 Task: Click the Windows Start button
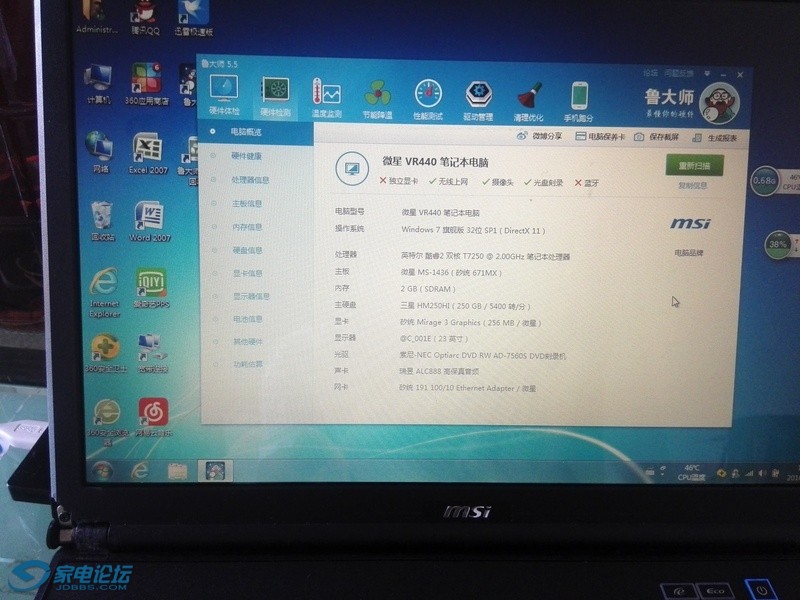pyautogui.click(x=102, y=469)
